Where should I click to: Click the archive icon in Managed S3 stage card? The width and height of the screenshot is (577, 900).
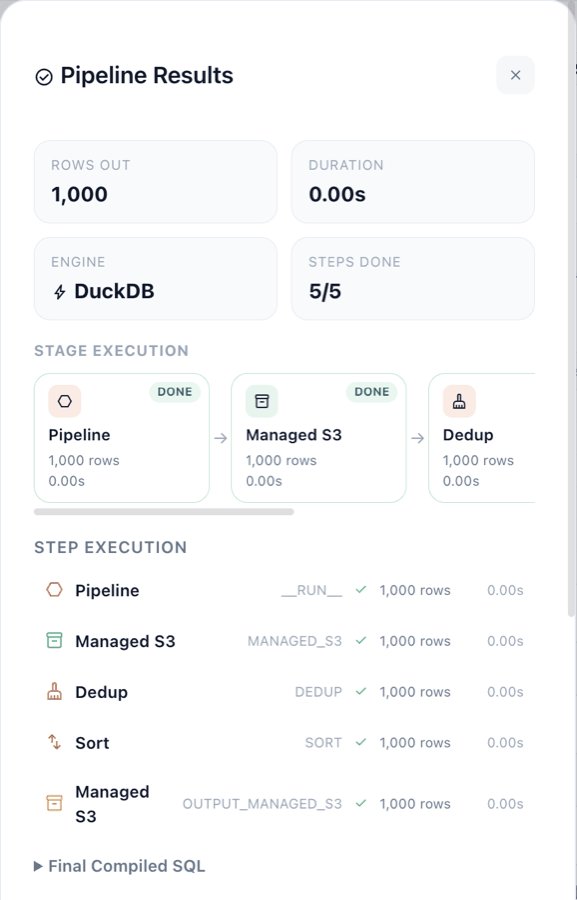[262, 401]
